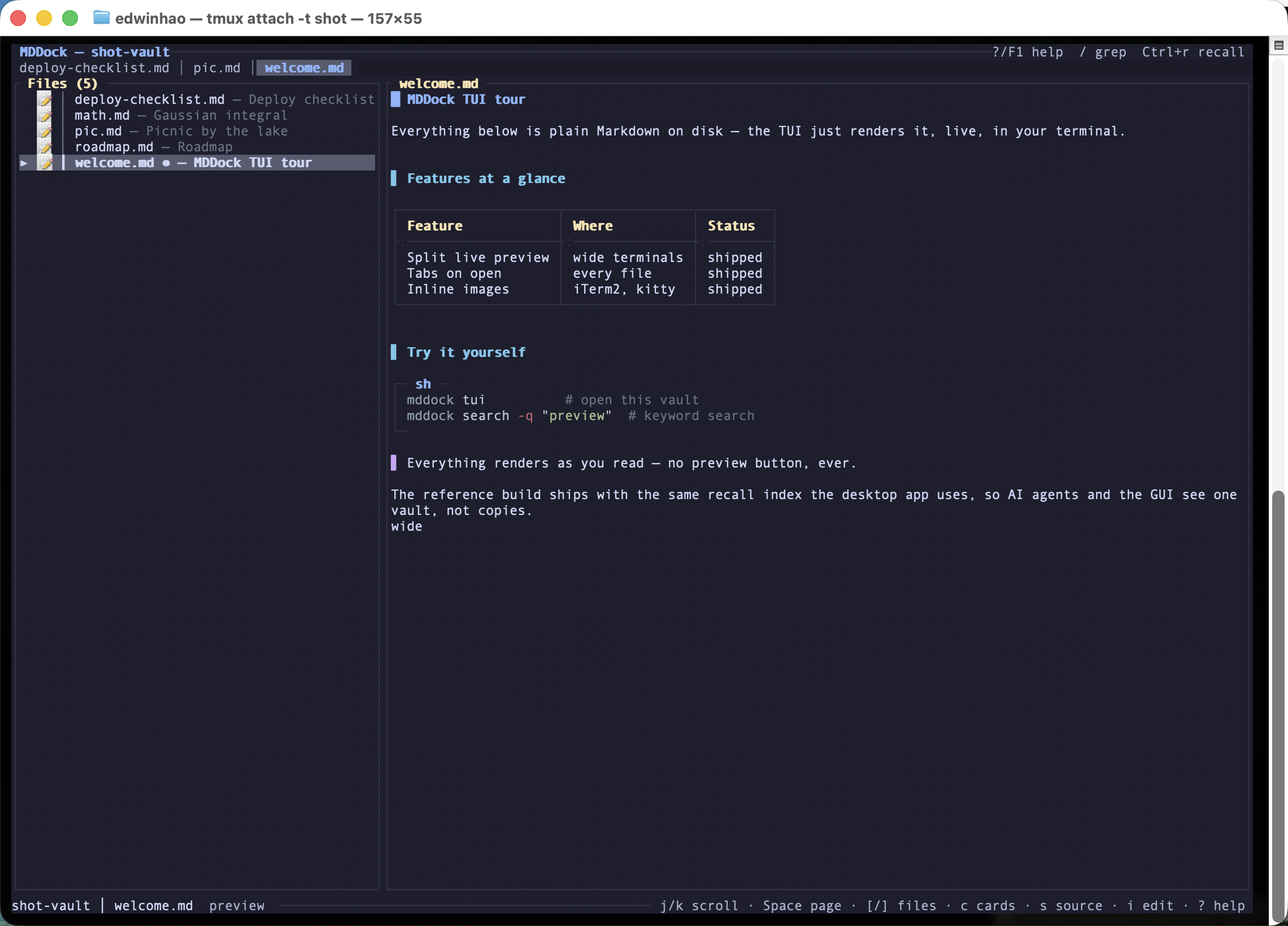Image resolution: width=1288 pixels, height=926 pixels.
Task: Select welcome.md MDDock TUI tour row
Action: click(x=197, y=163)
